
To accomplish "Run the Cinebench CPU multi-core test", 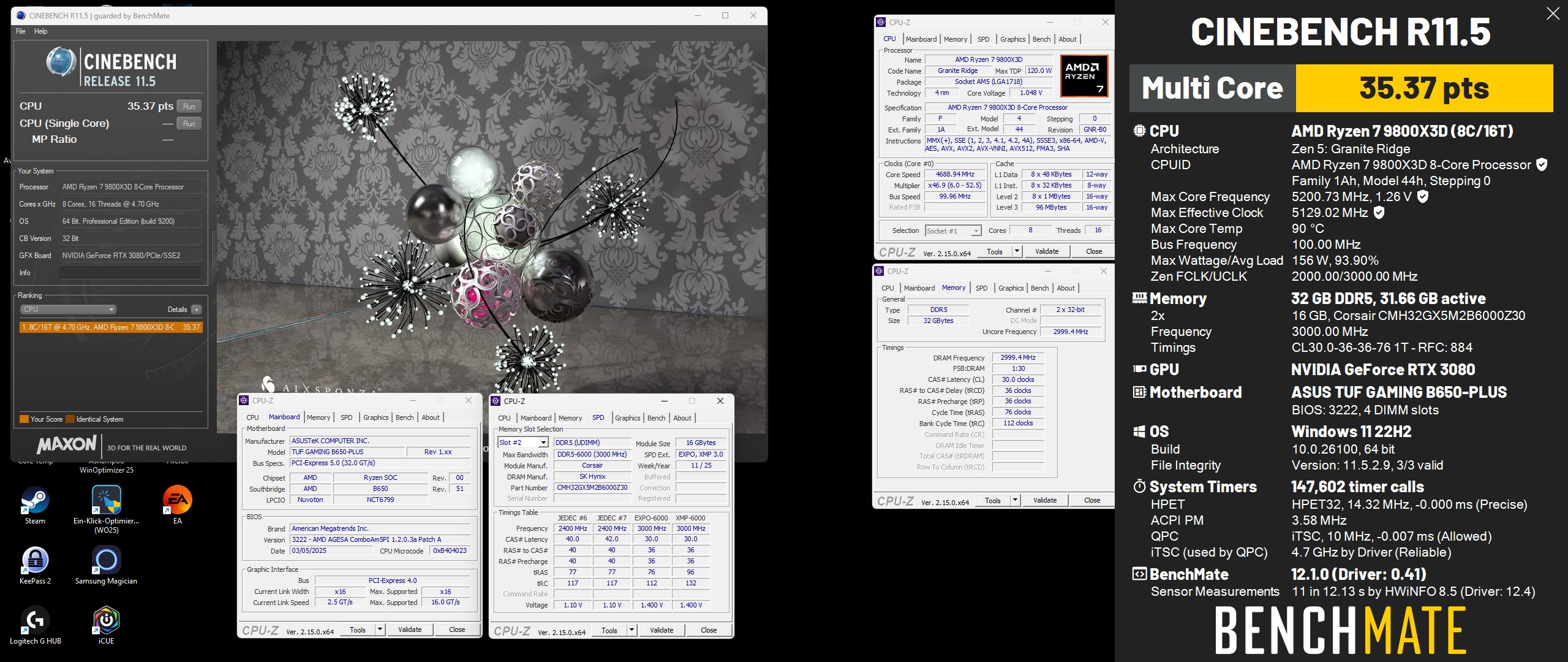I will point(189,106).
